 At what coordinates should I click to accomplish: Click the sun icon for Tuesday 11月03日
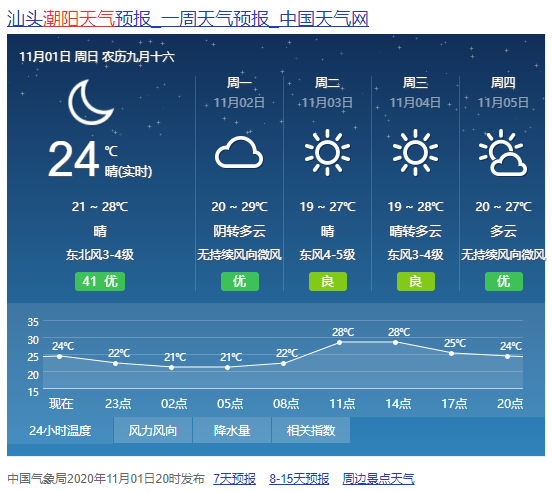[327, 152]
